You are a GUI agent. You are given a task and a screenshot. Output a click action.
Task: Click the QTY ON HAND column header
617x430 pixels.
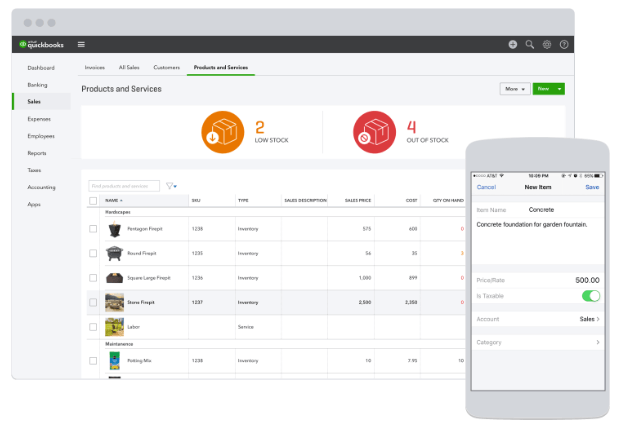[x=448, y=201]
